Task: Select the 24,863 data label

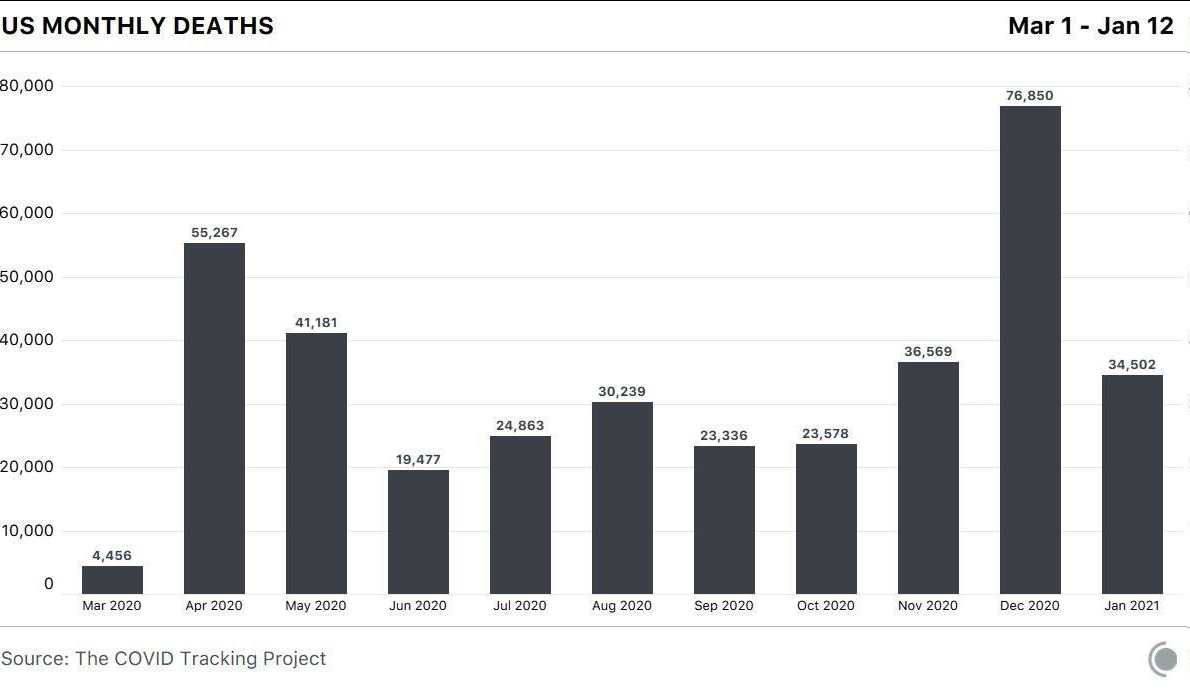Action: point(520,426)
